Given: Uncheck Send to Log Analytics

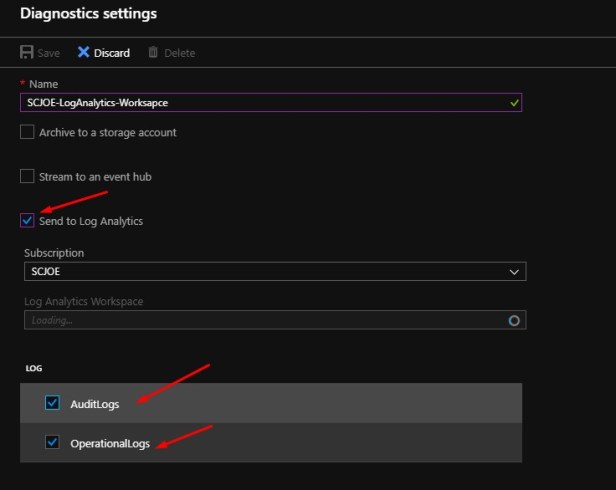Looking at the screenshot, I should [27, 220].
